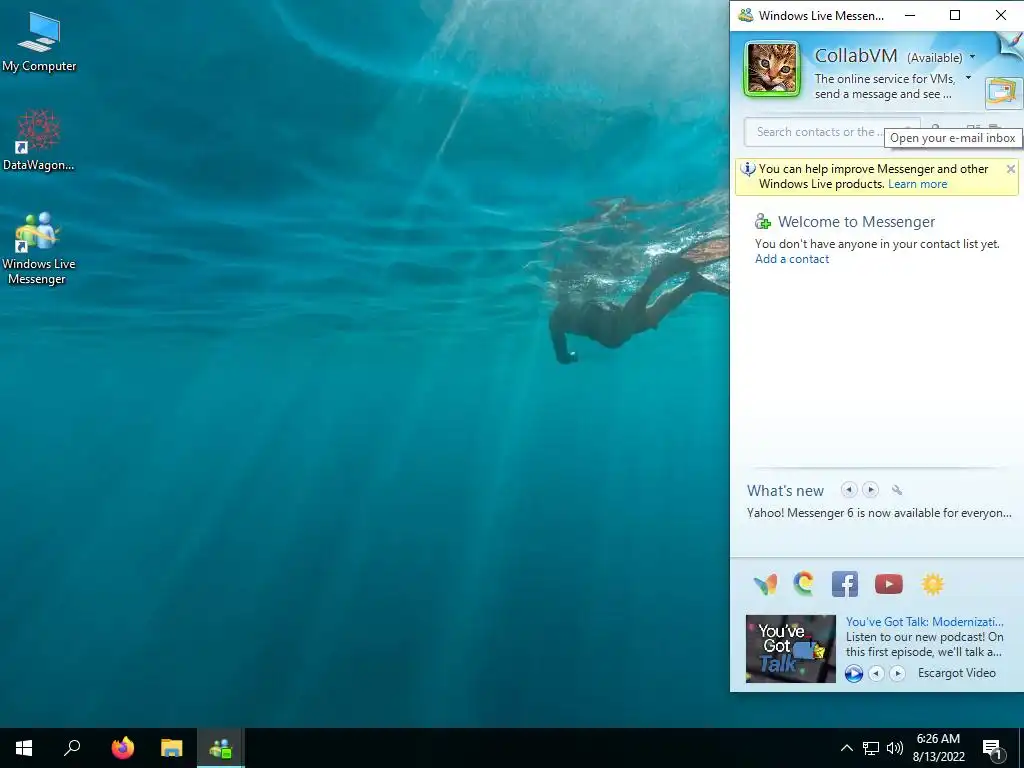1024x768 pixels.
Task: Click the Learn more link
Action: 917,184
